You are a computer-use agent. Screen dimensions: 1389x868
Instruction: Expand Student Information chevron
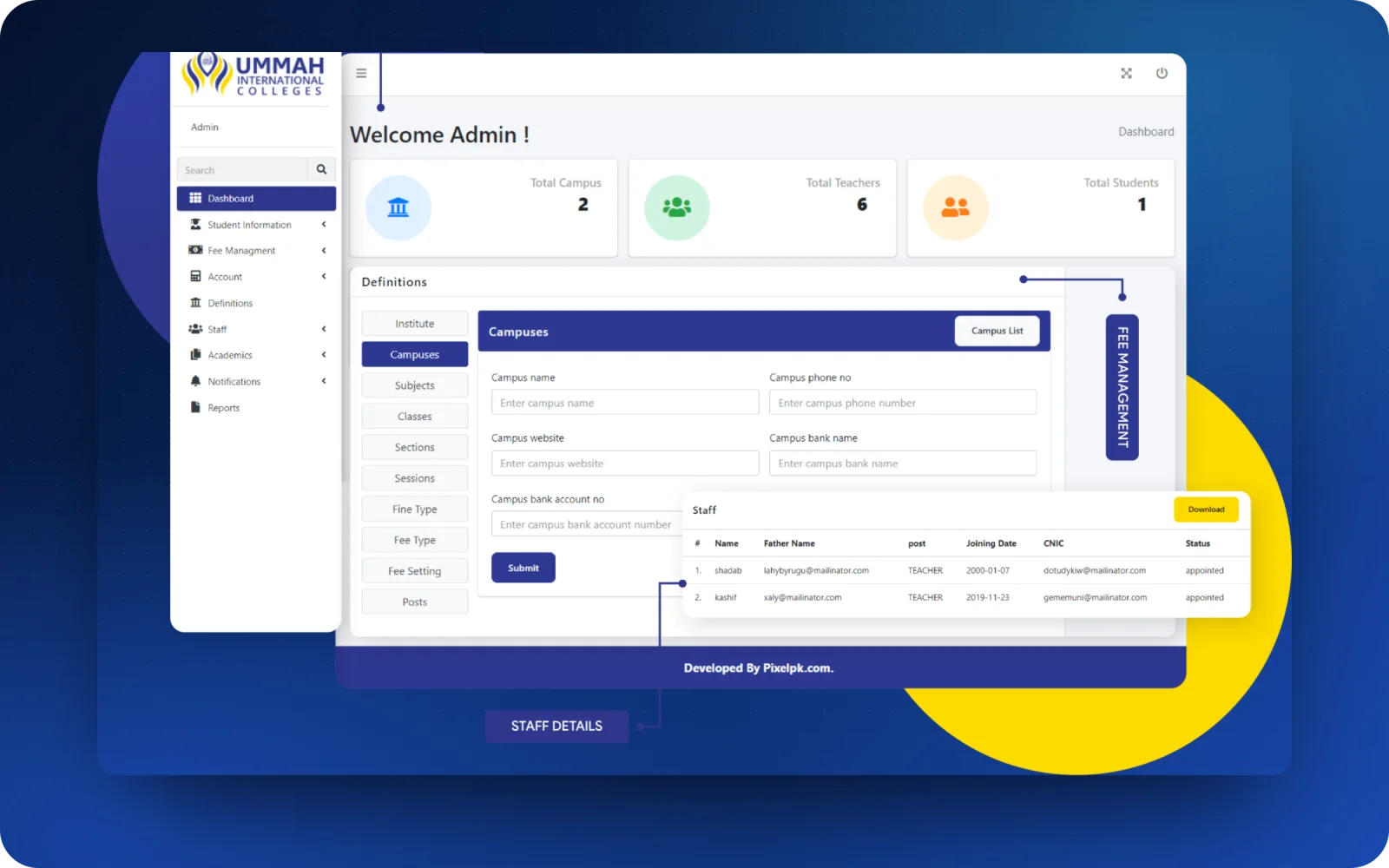click(x=324, y=224)
